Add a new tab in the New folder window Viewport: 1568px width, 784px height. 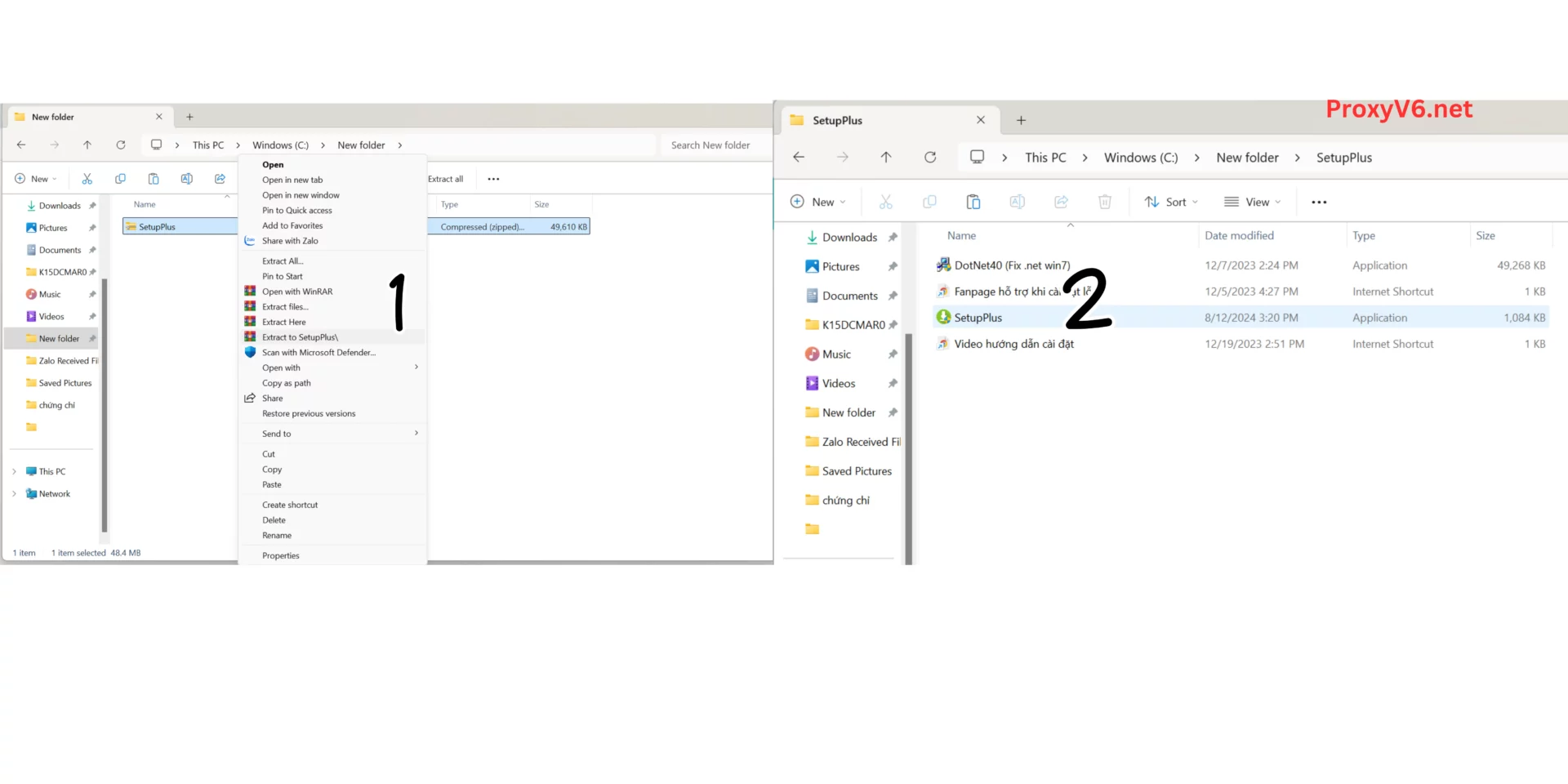[x=189, y=117]
